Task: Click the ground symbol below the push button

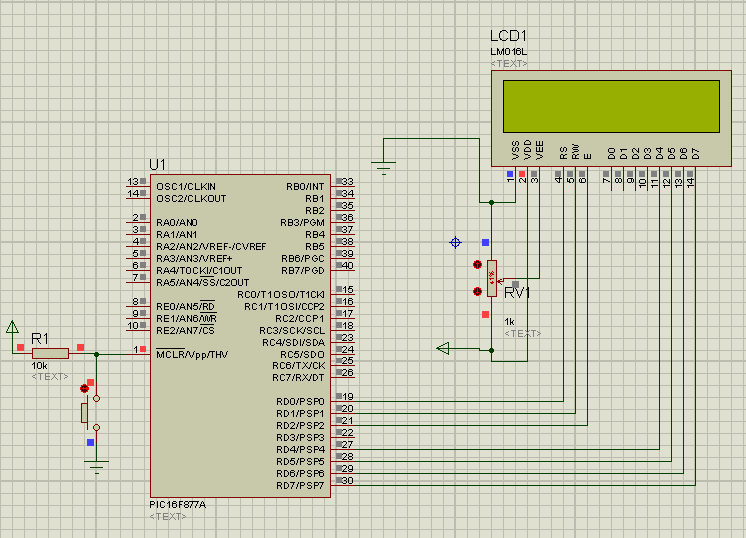Action: [x=96, y=465]
